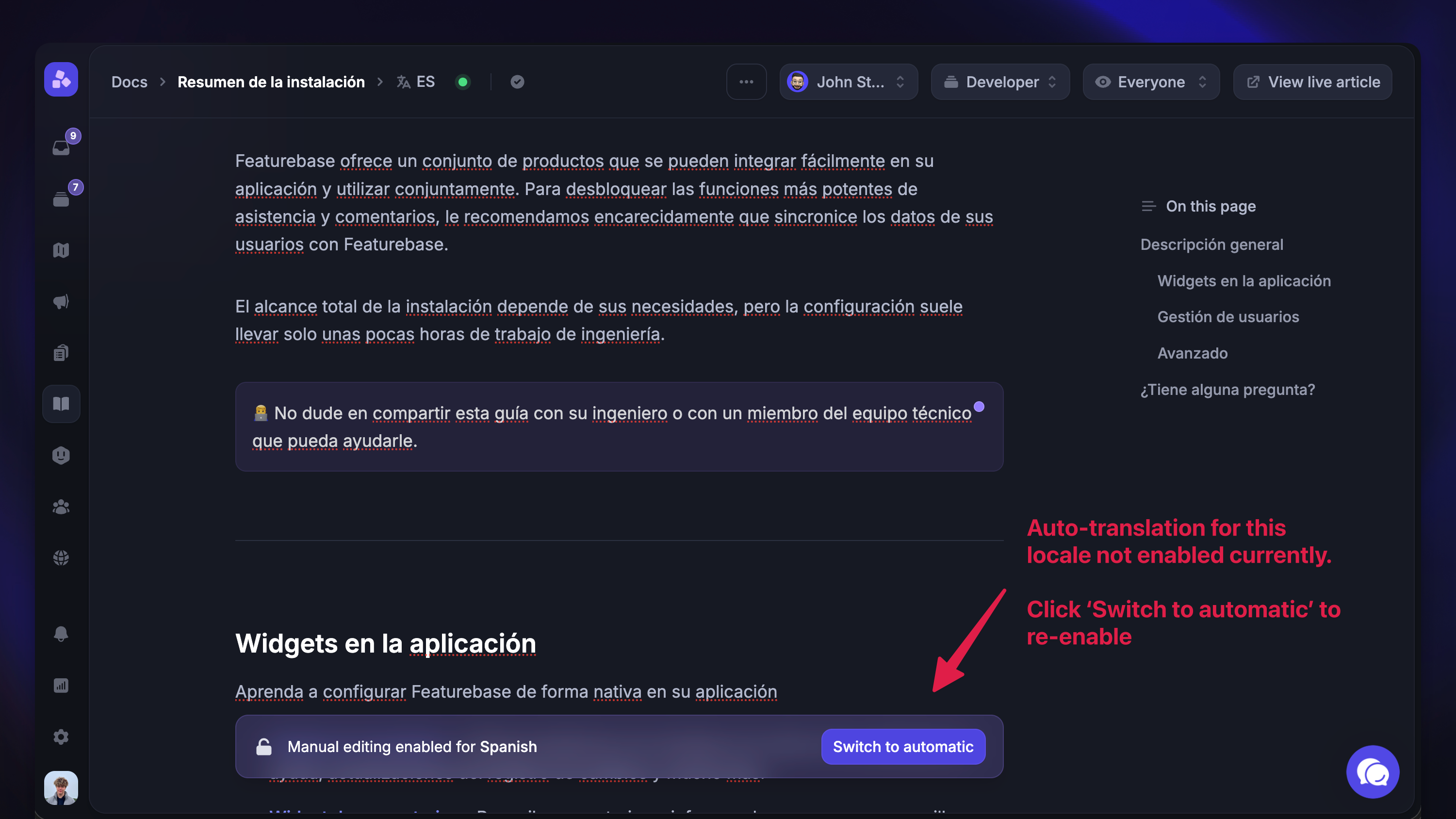Click 'Resumen de la instalación' breadcrumb title
This screenshot has height=819, width=1456.
(271, 82)
